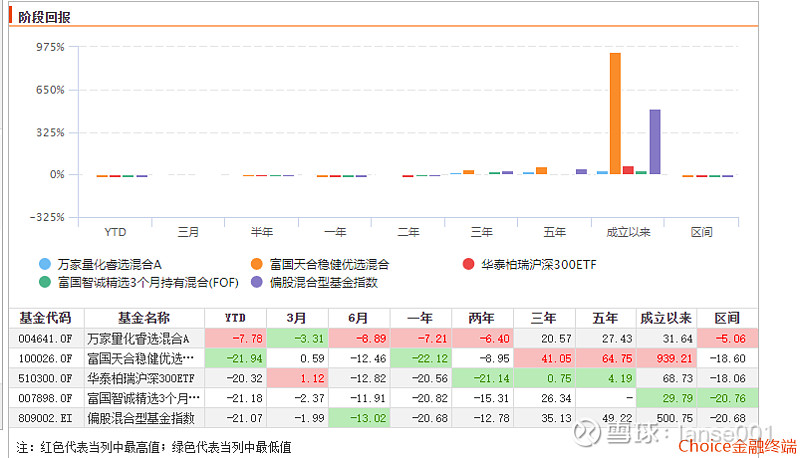
Task: Click the orange 五年 bar
Action: click(541, 170)
